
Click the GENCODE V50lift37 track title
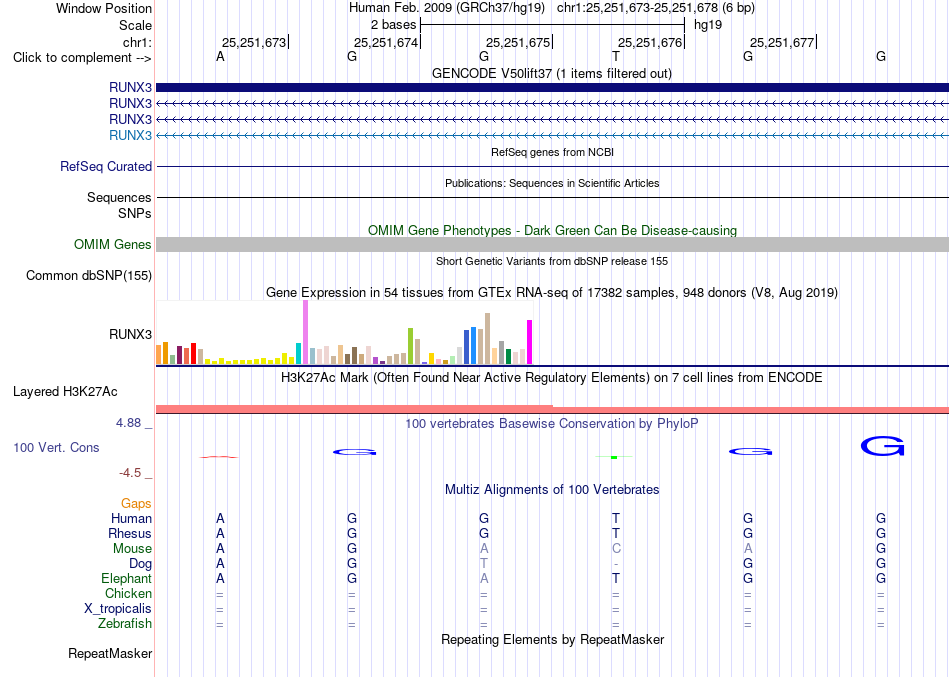[552, 73]
